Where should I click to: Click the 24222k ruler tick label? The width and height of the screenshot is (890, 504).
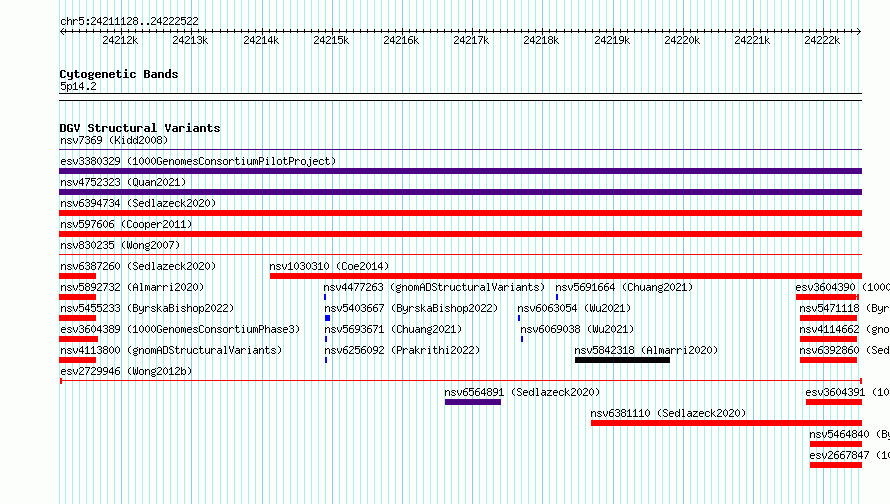pos(822,40)
